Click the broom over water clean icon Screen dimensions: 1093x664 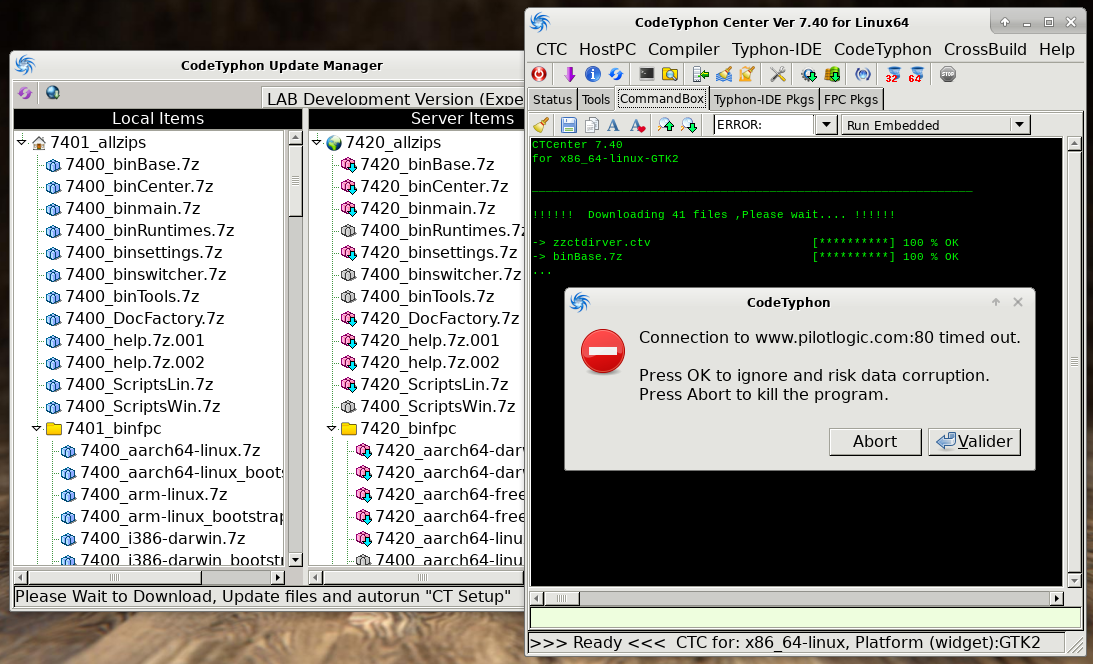[724, 75]
